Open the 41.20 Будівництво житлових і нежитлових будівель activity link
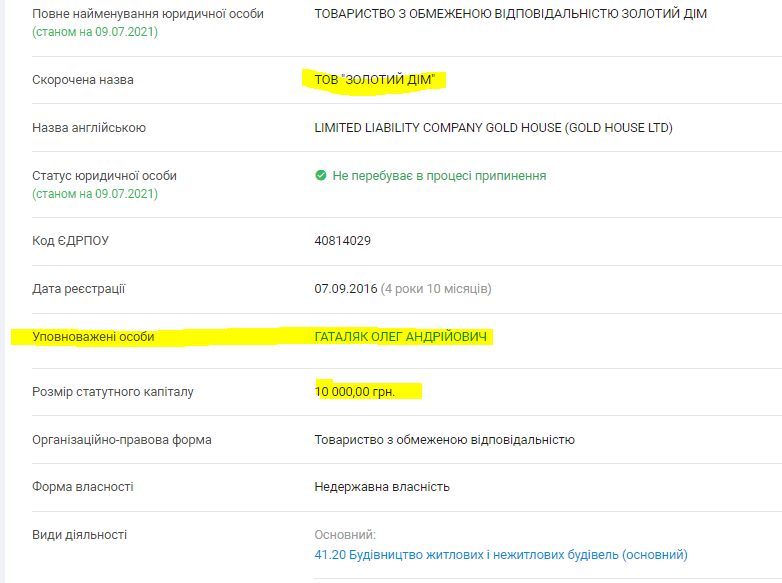 501,555
